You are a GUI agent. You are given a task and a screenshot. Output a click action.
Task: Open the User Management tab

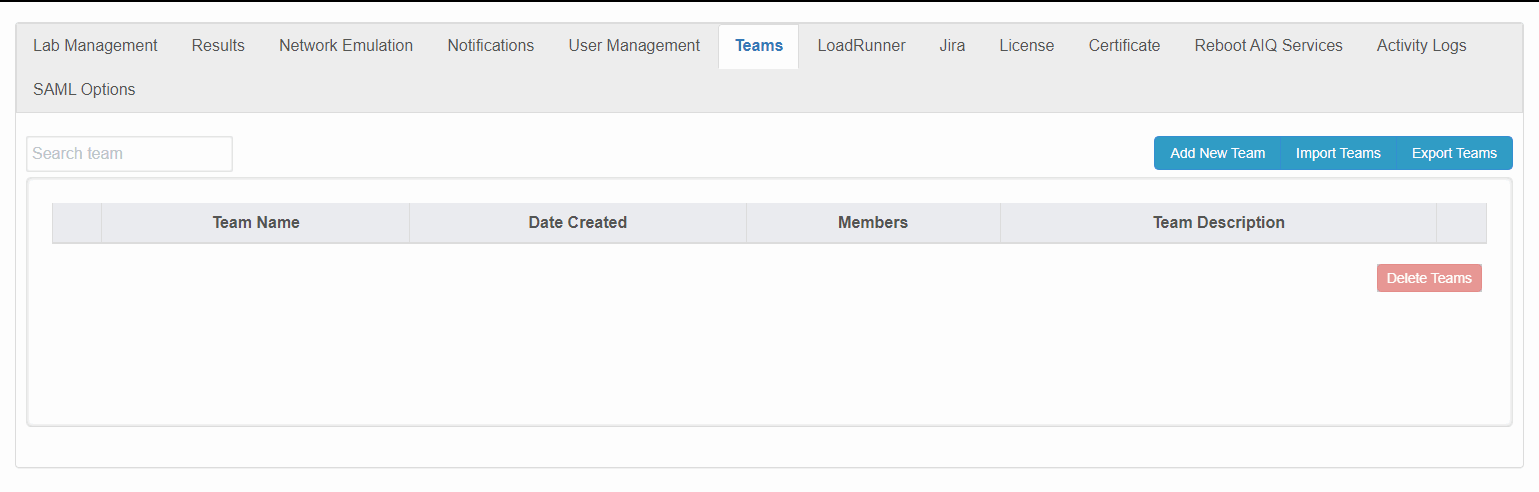pyautogui.click(x=634, y=46)
